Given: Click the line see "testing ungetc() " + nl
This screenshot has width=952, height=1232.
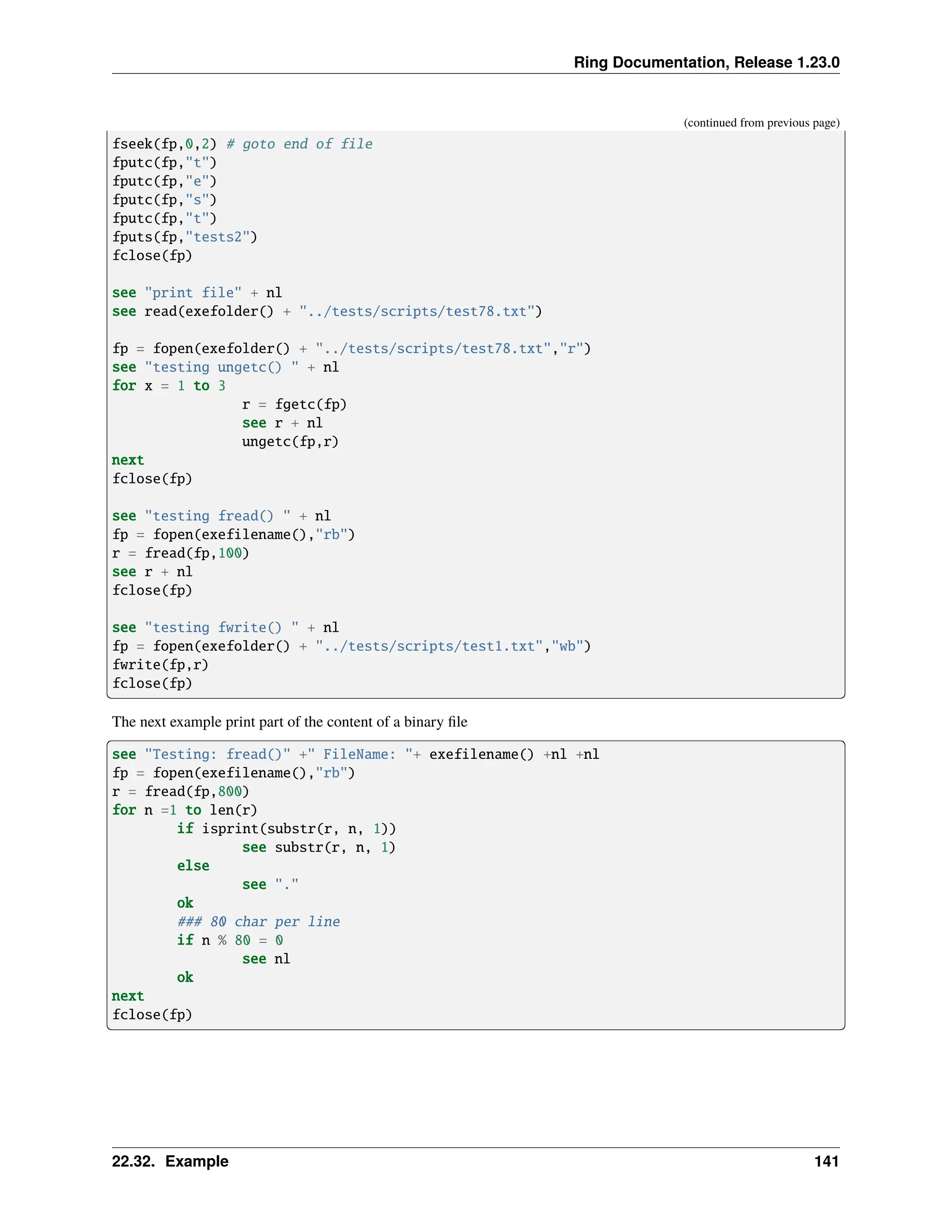Looking at the screenshot, I should coord(225,367).
